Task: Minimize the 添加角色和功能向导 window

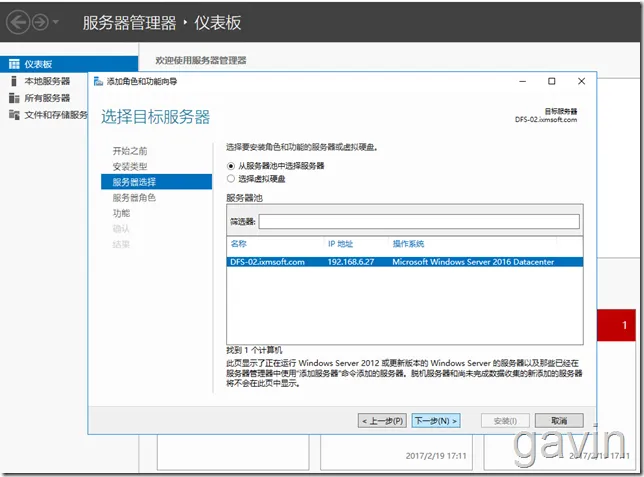Action: pos(522,81)
